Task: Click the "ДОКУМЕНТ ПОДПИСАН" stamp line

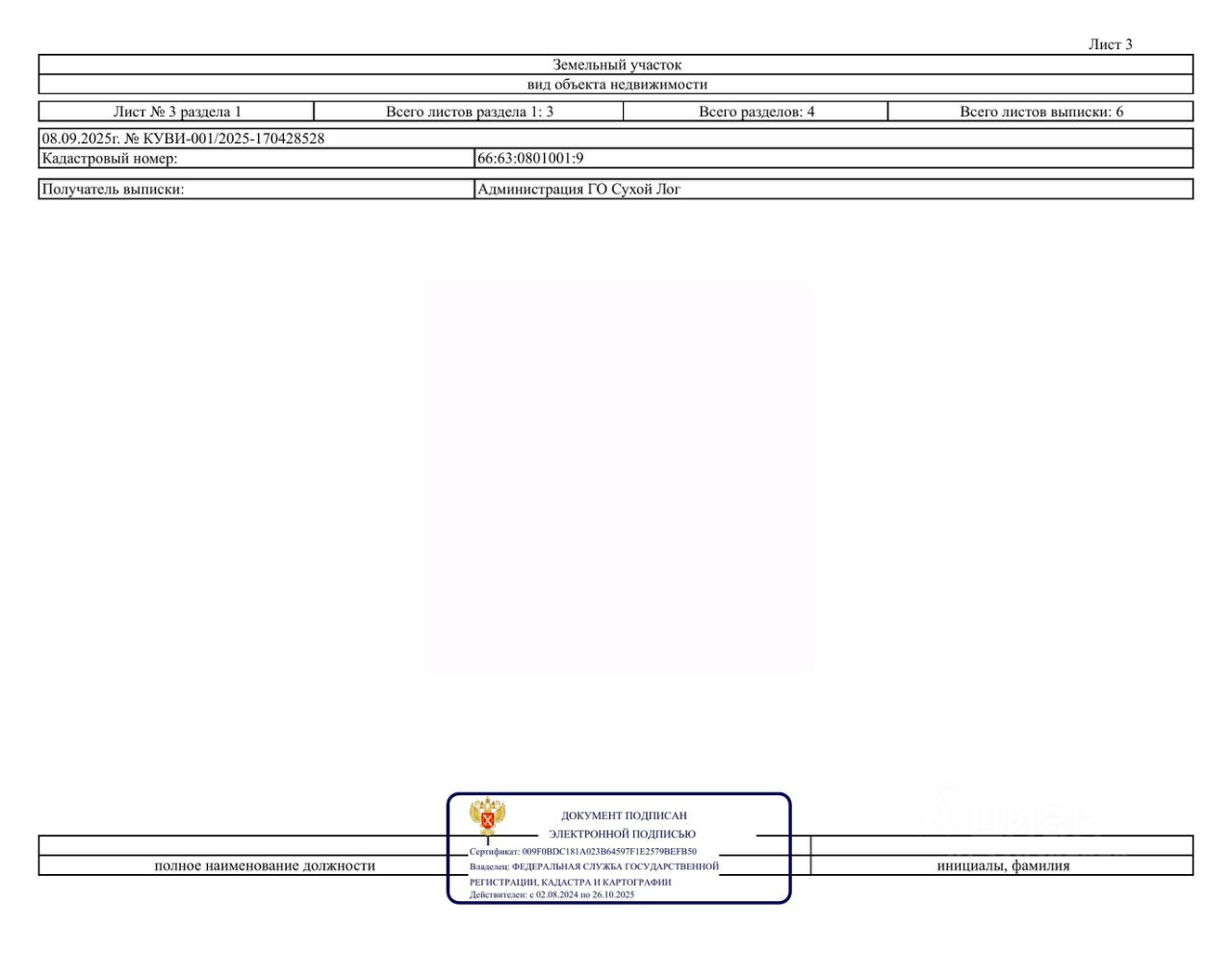Action: pyautogui.click(x=624, y=815)
